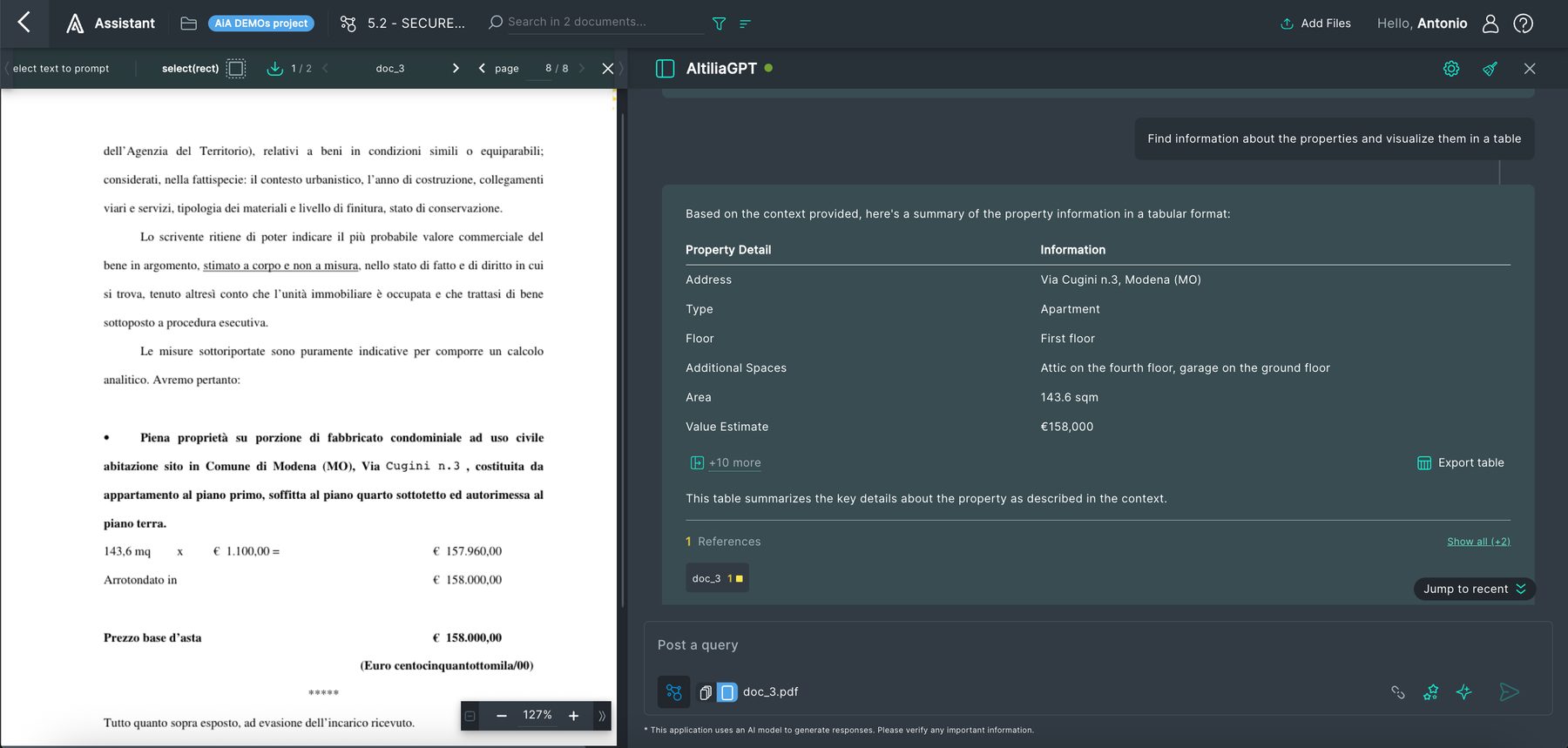Click the sparkle AI enhance icon

pyautogui.click(x=1463, y=692)
